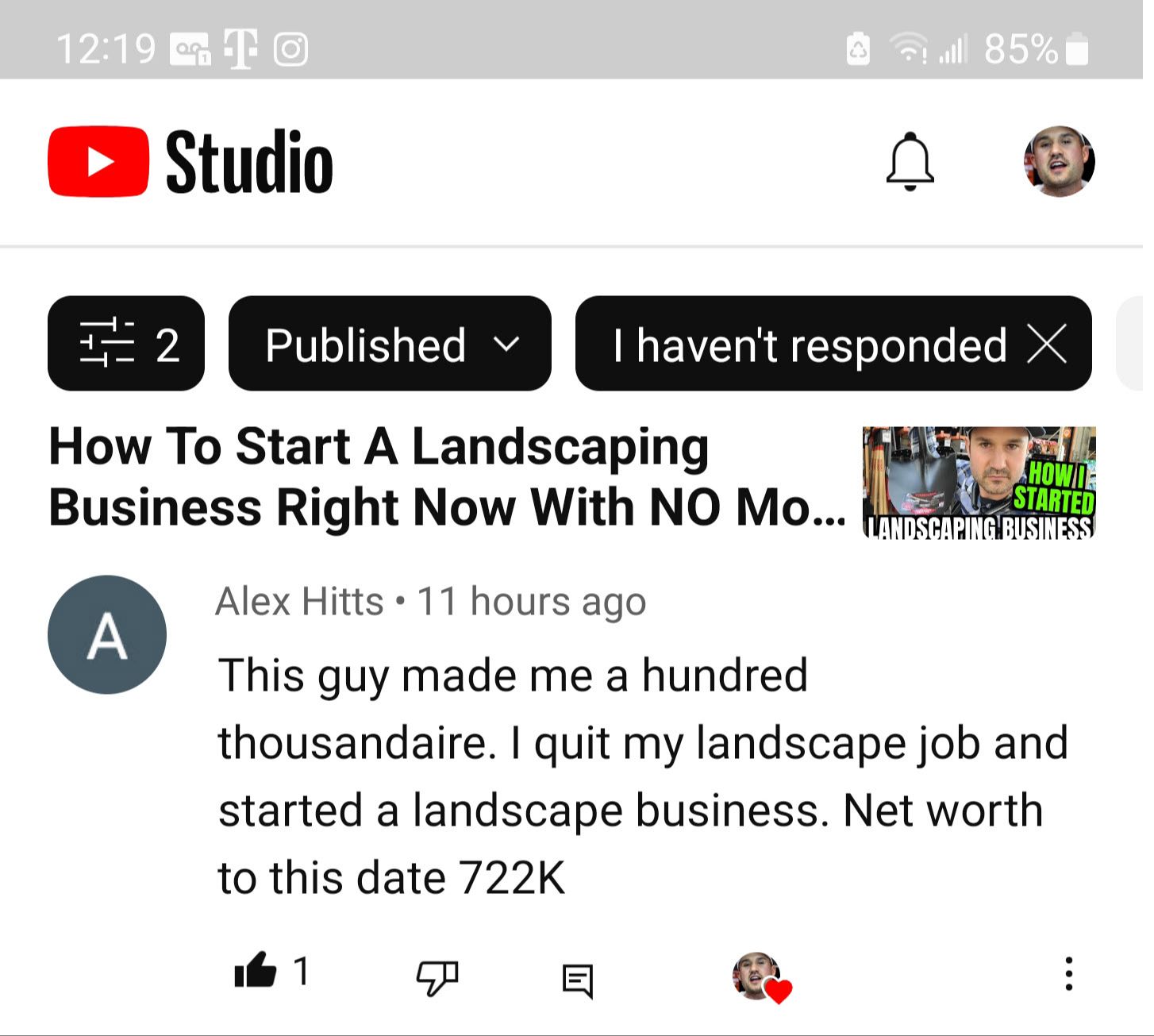
Task: Expand the Published dropdown chip
Action: coord(390,344)
